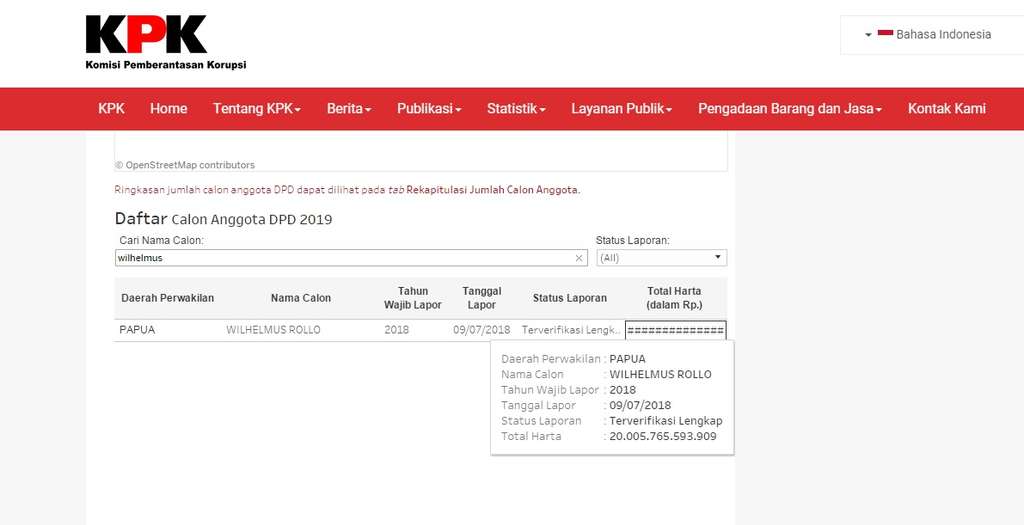
Task: Expand the Berita menu
Action: click(349, 109)
